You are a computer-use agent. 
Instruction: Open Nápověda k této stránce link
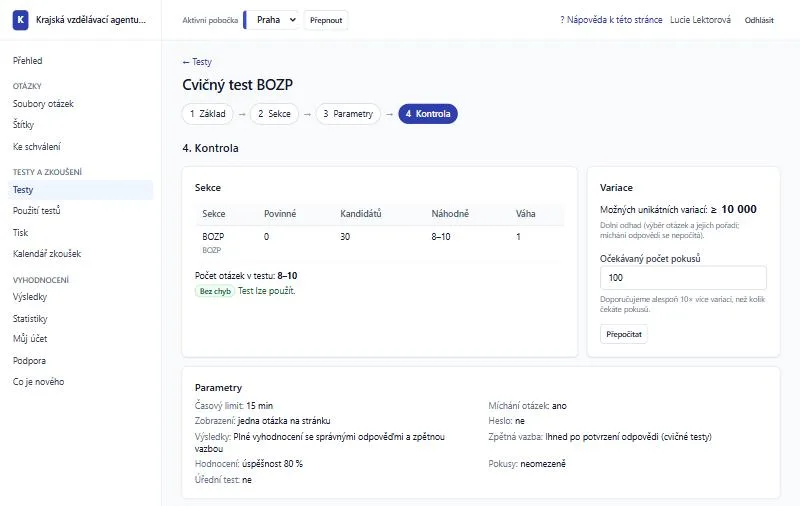pos(611,20)
